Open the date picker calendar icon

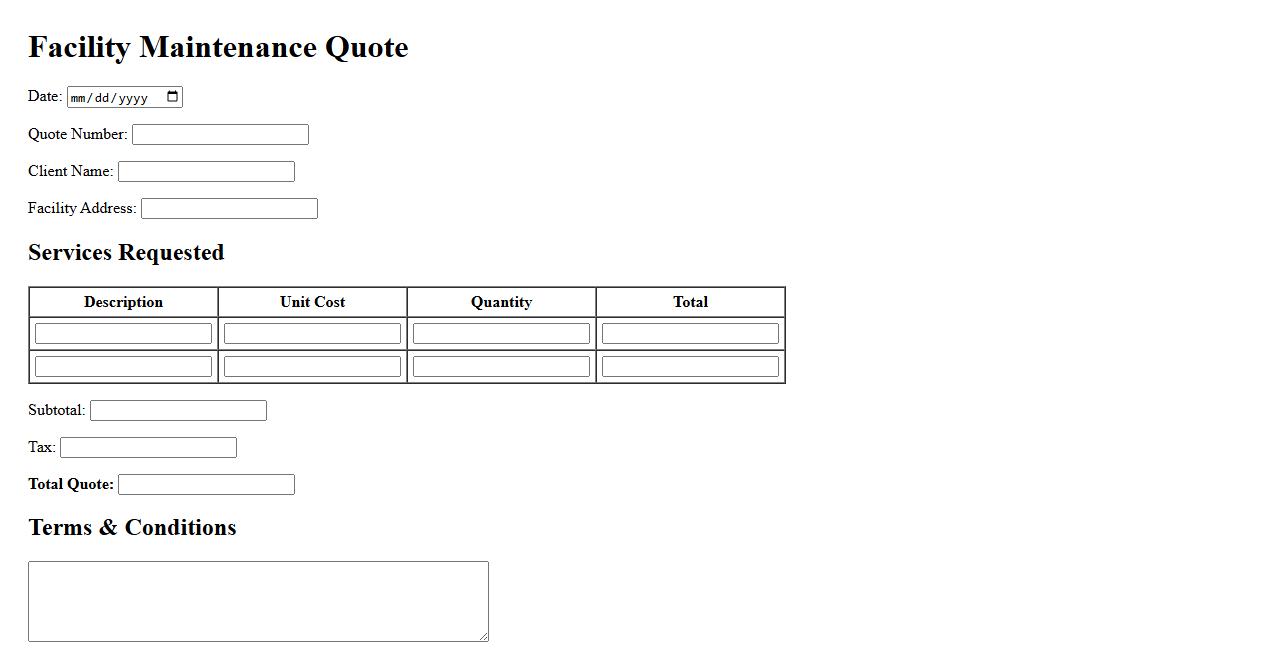pos(172,97)
